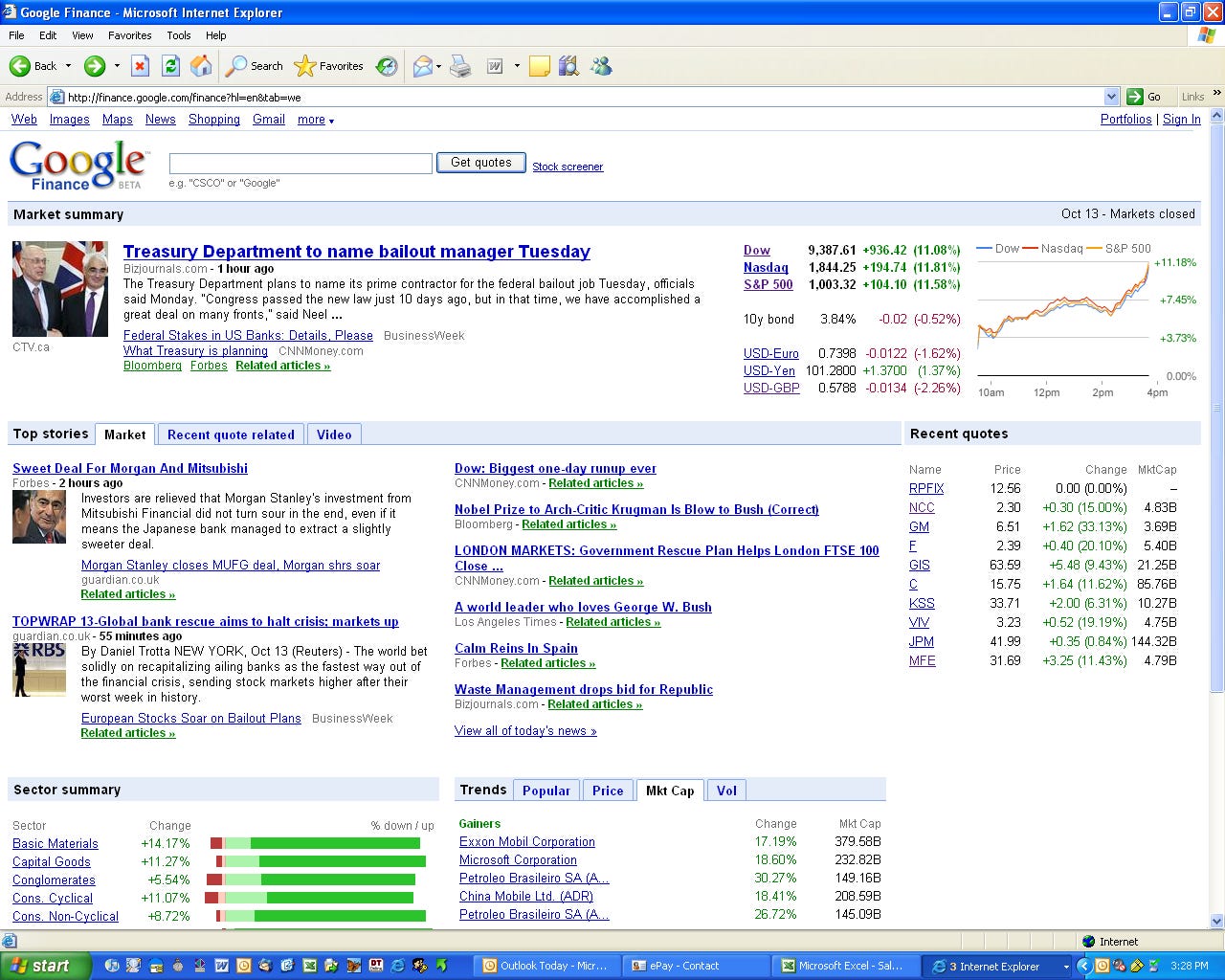
Task: Switch to the Video stories tab
Action: pyautogui.click(x=334, y=434)
